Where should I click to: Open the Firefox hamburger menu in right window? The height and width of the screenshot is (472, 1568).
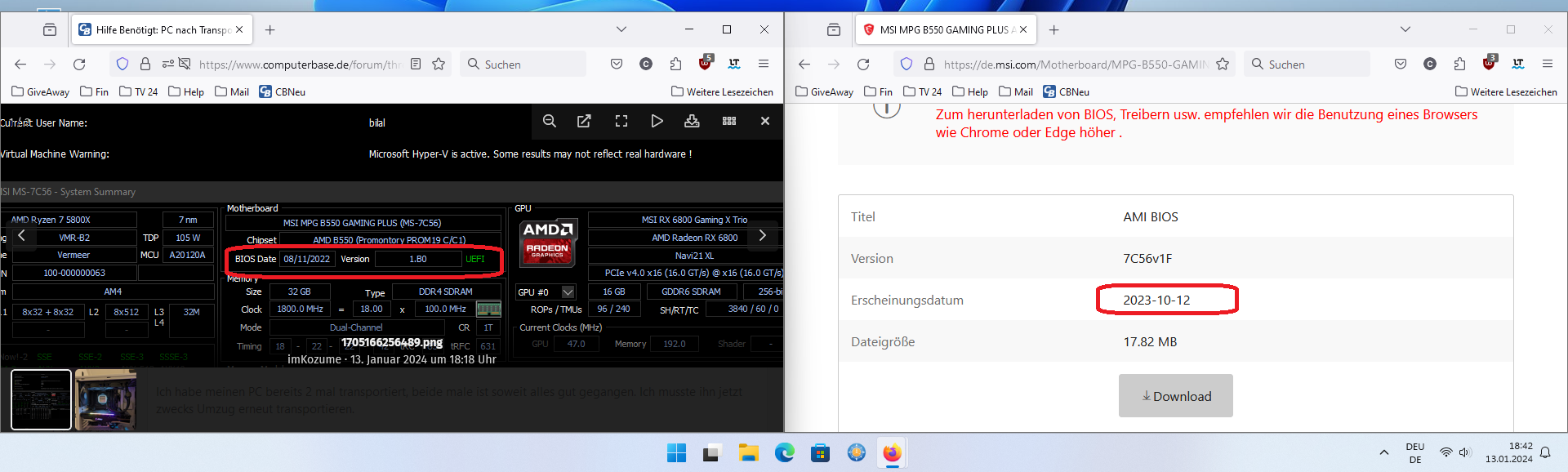pyautogui.click(x=1548, y=65)
